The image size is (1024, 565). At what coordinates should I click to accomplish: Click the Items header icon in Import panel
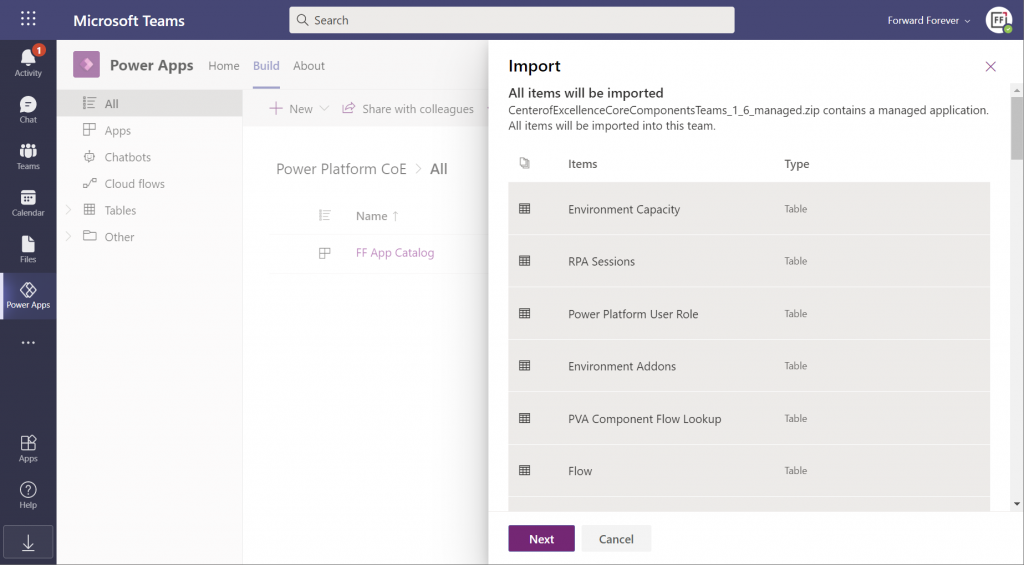(524, 163)
